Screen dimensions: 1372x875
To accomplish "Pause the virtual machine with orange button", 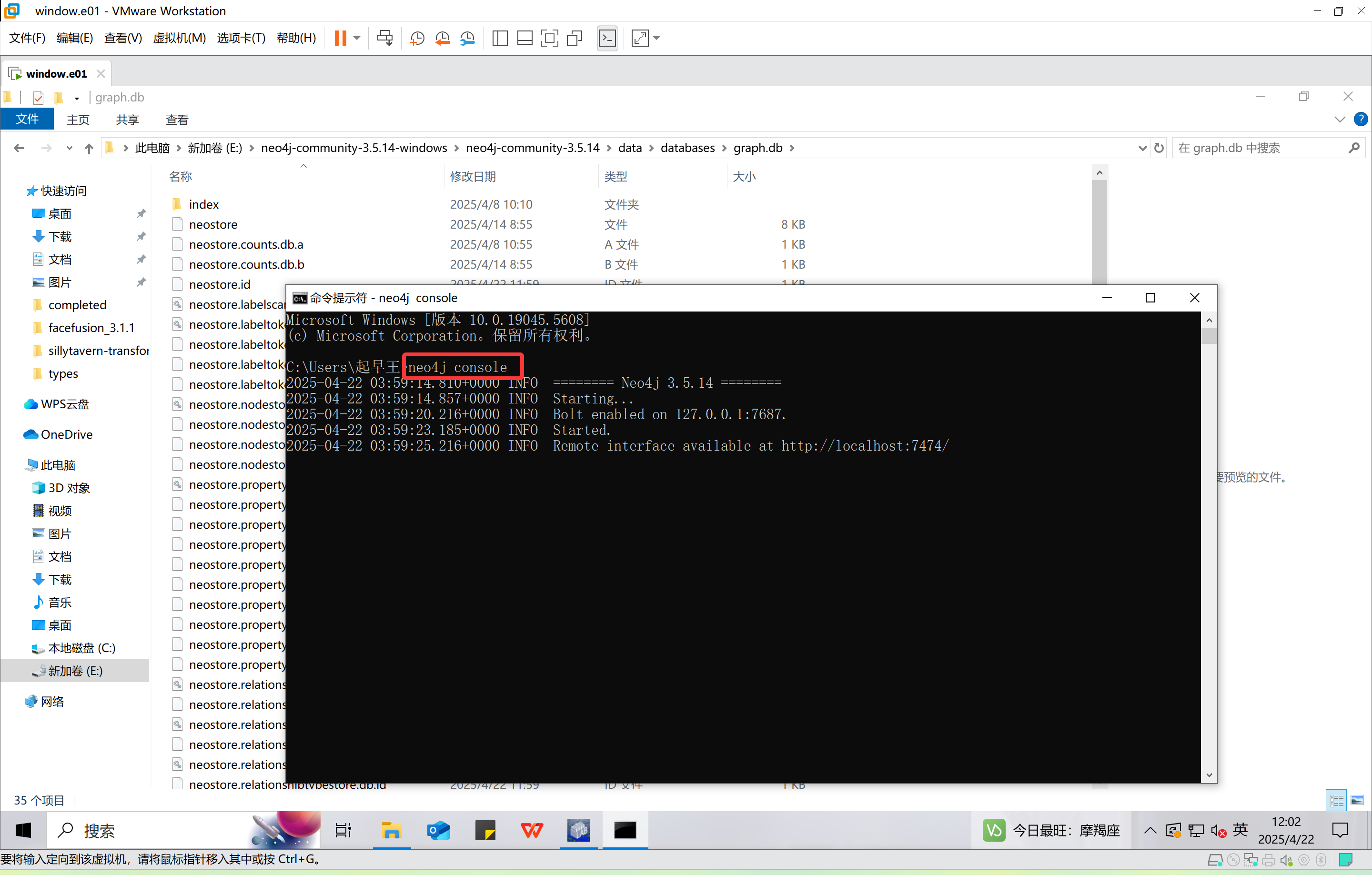I will [340, 38].
